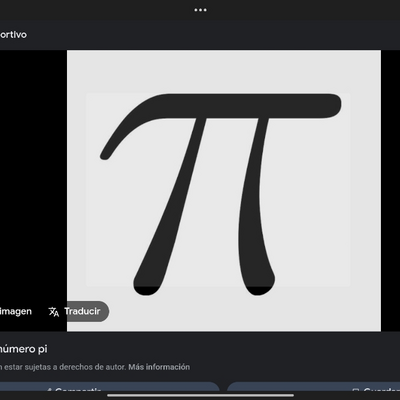Open the source site name ending in 'ortivo'
Screen dimensions: 400x400
pos(13,35)
